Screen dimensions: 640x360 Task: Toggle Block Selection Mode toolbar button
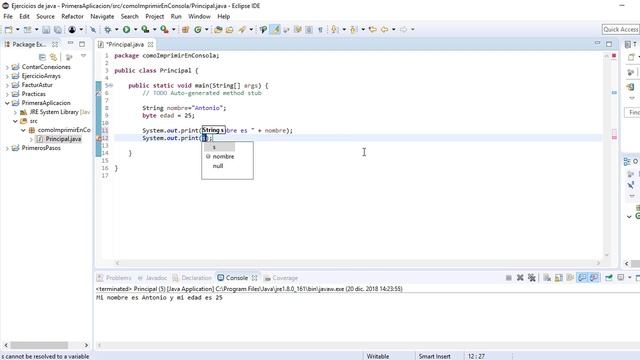point(309,30)
